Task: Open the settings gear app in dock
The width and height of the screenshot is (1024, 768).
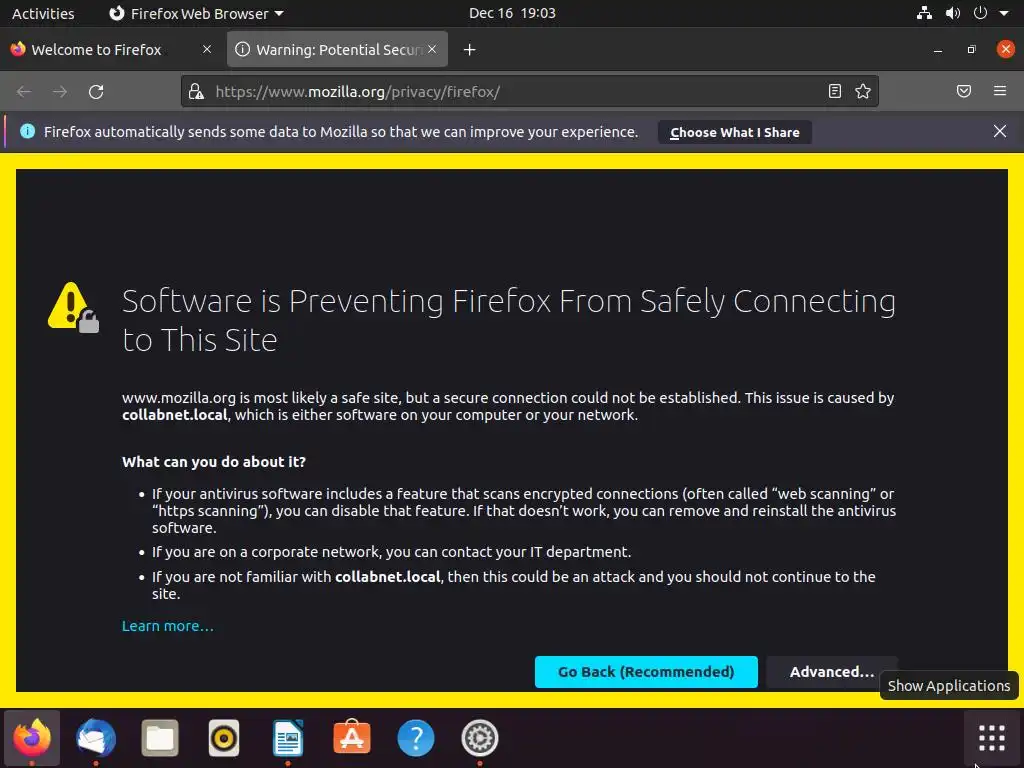Action: [479, 738]
